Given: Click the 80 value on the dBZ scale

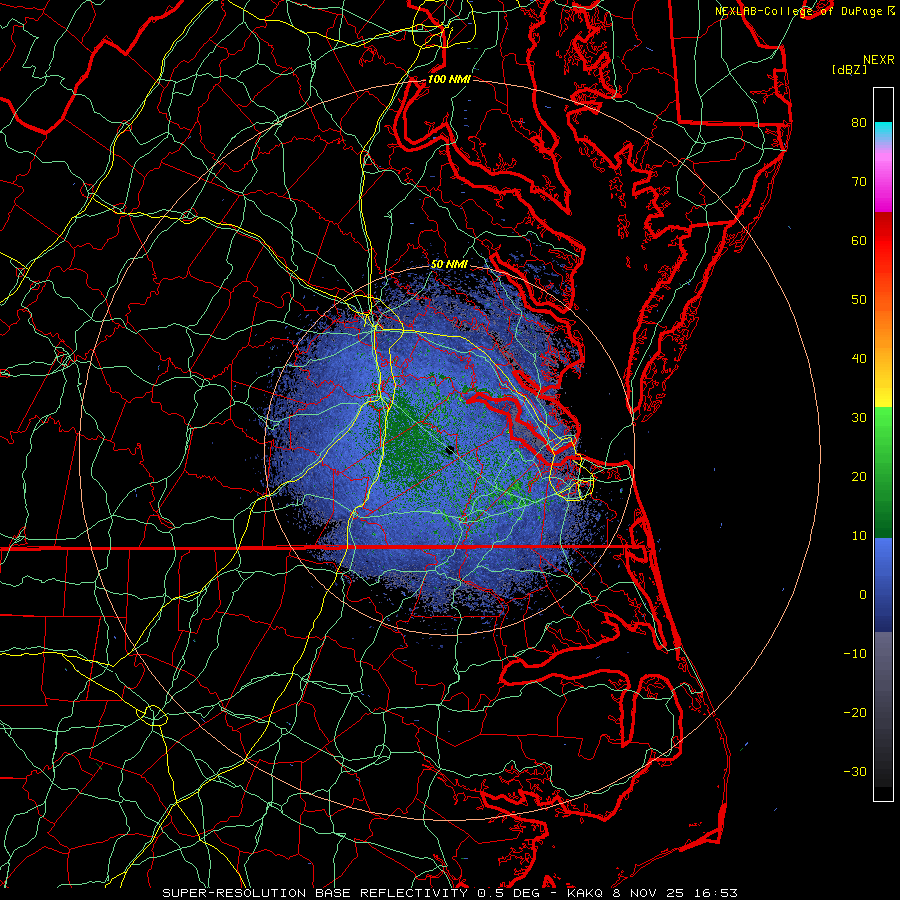Looking at the screenshot, I should (858, 123).
